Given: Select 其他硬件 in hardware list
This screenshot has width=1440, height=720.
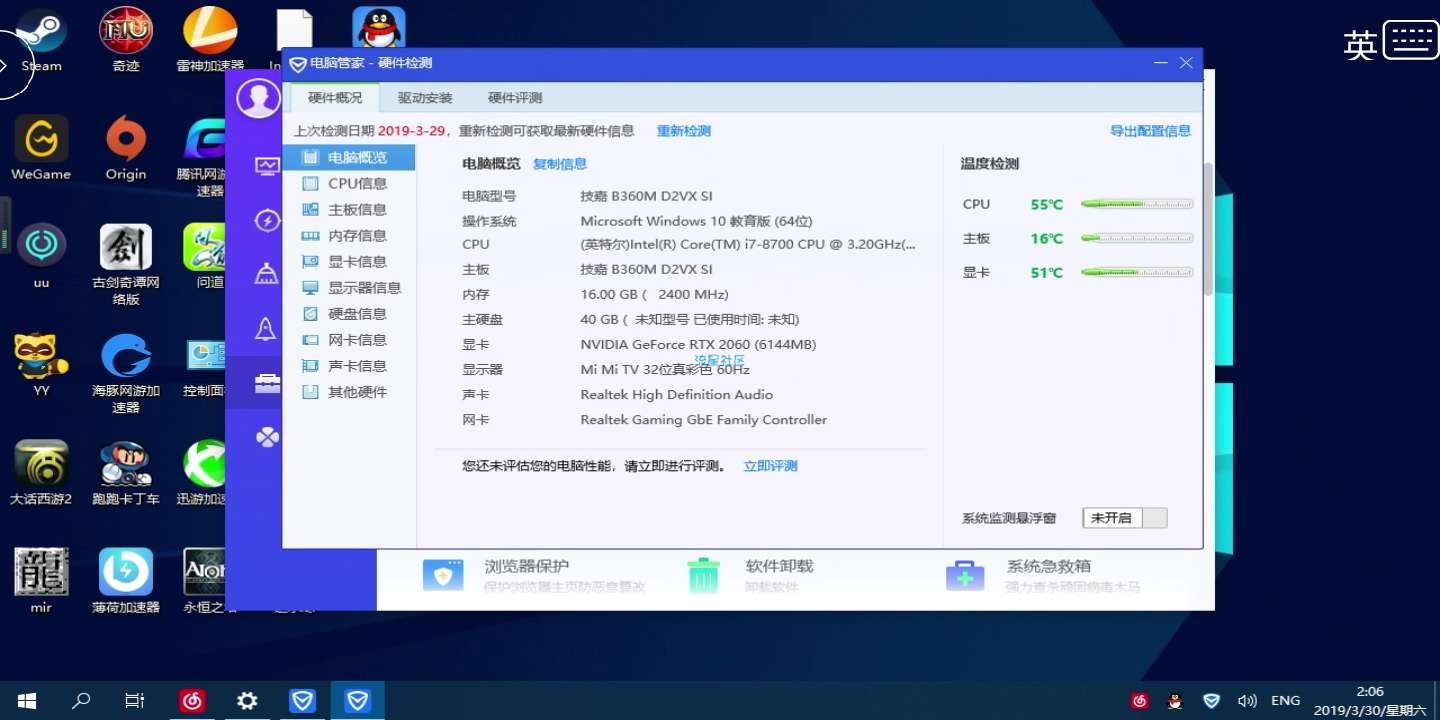Looking at the screenshot, I should point(349,392).
